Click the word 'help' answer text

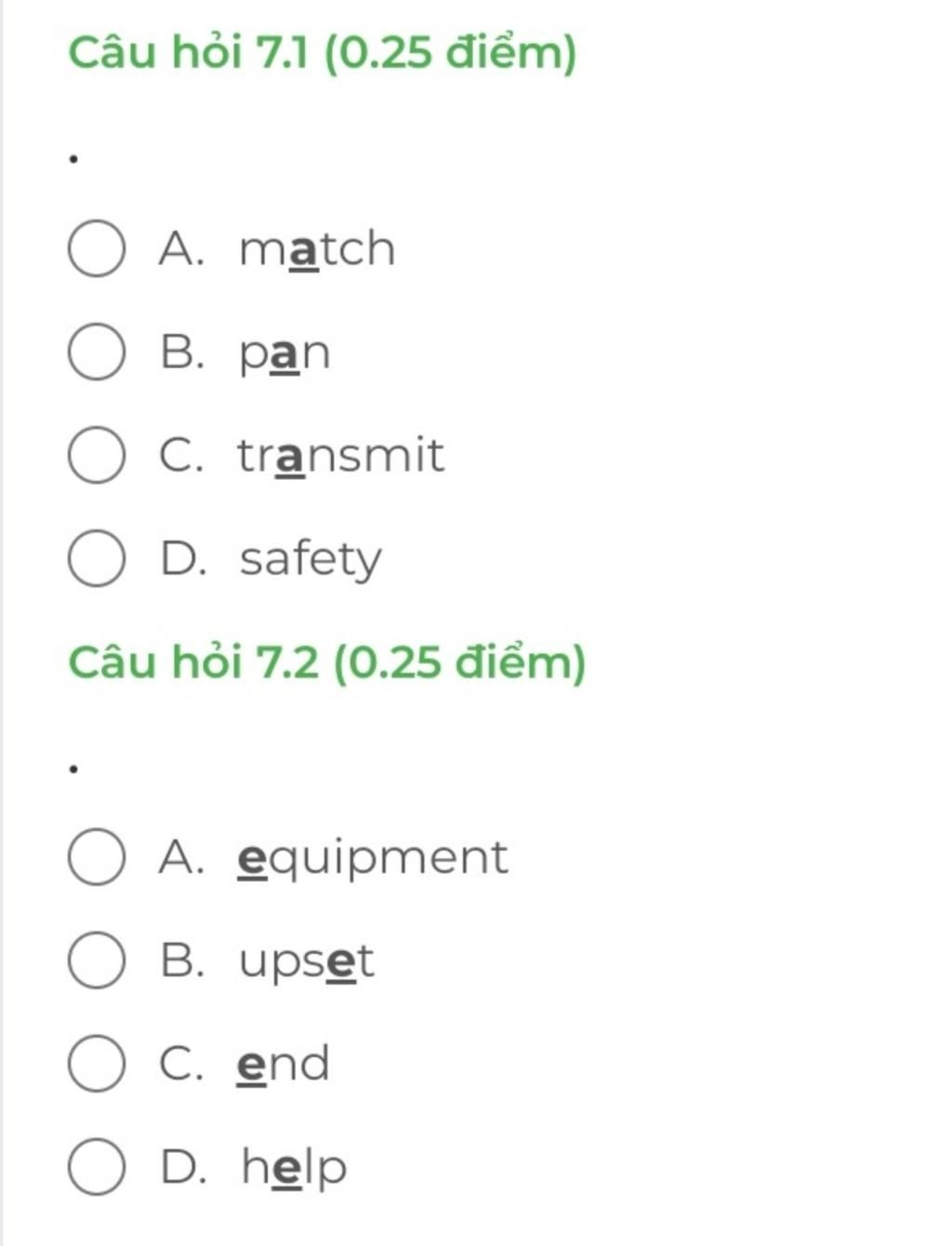coord(294,1168)
